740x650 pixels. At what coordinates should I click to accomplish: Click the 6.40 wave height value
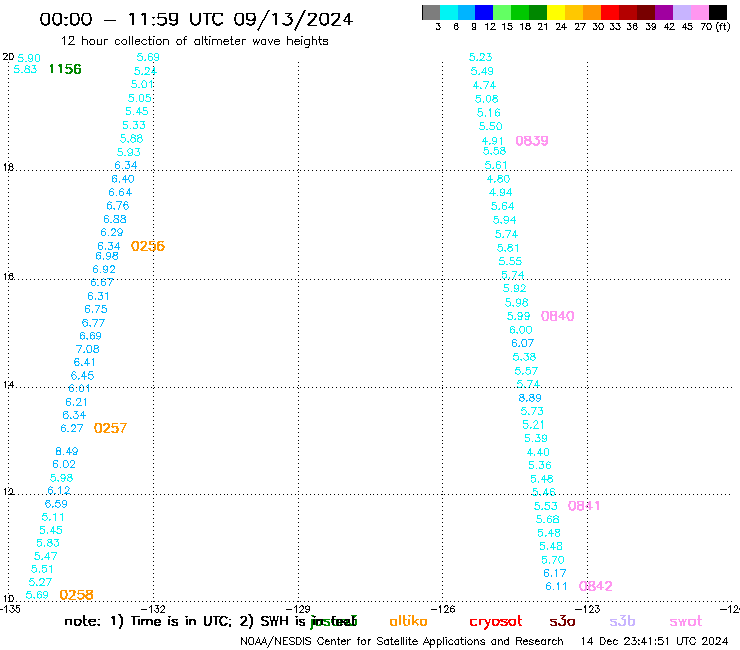[x=123, y=179]
